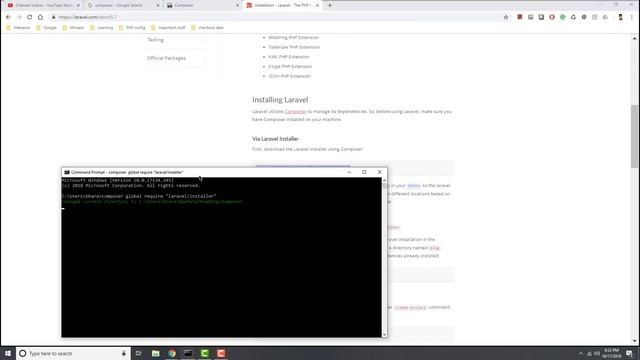Open the Important stuff bookmark folder
640x360 pixels.
point(168,28)
